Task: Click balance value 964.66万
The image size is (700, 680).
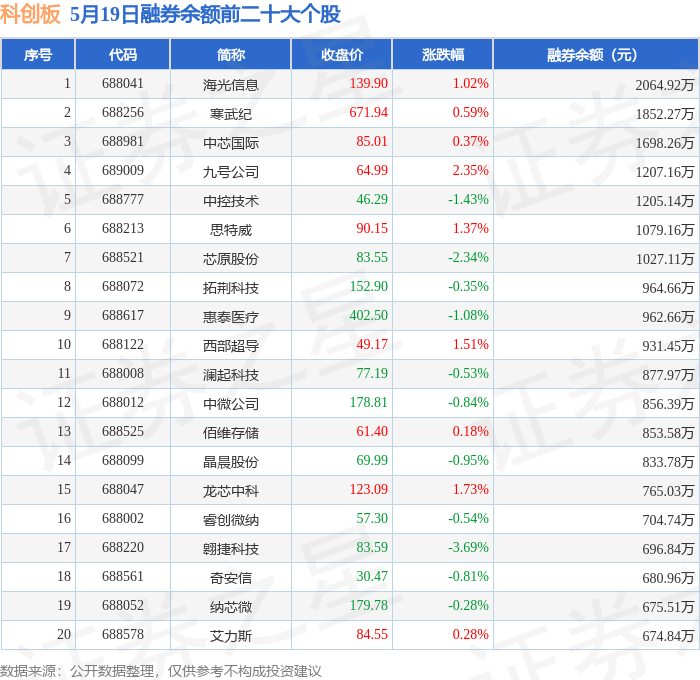Action: [668, 288]
